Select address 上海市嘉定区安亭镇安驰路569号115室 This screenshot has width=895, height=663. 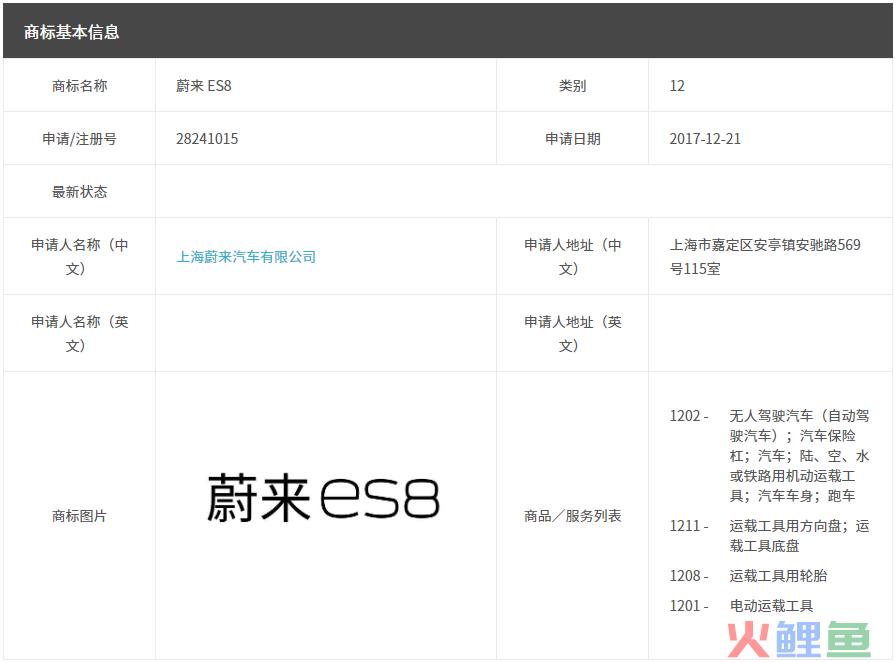(765, 257)
